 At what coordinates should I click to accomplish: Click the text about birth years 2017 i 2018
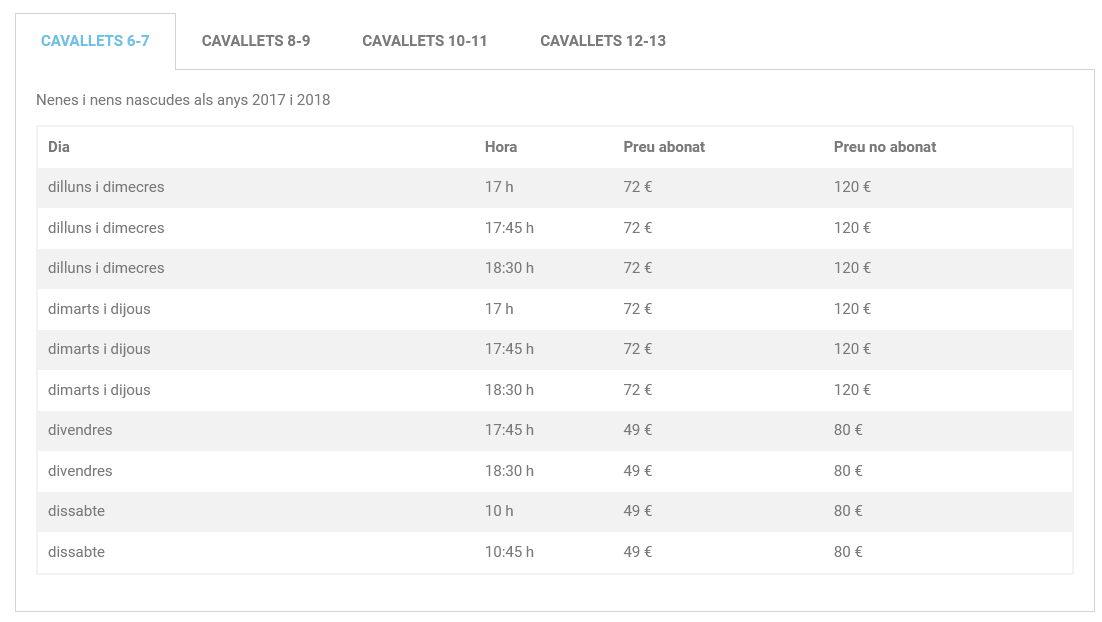coord(183,100)
